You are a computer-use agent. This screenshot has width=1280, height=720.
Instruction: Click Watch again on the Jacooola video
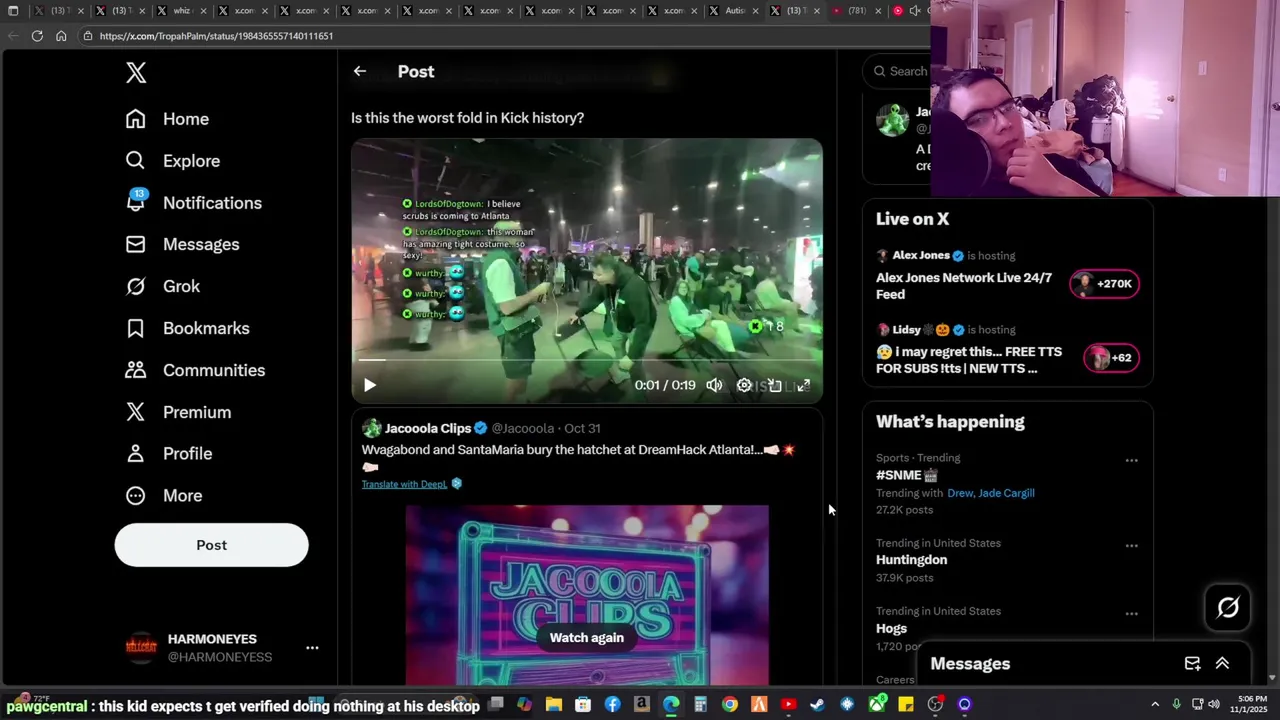pos(587,638)
